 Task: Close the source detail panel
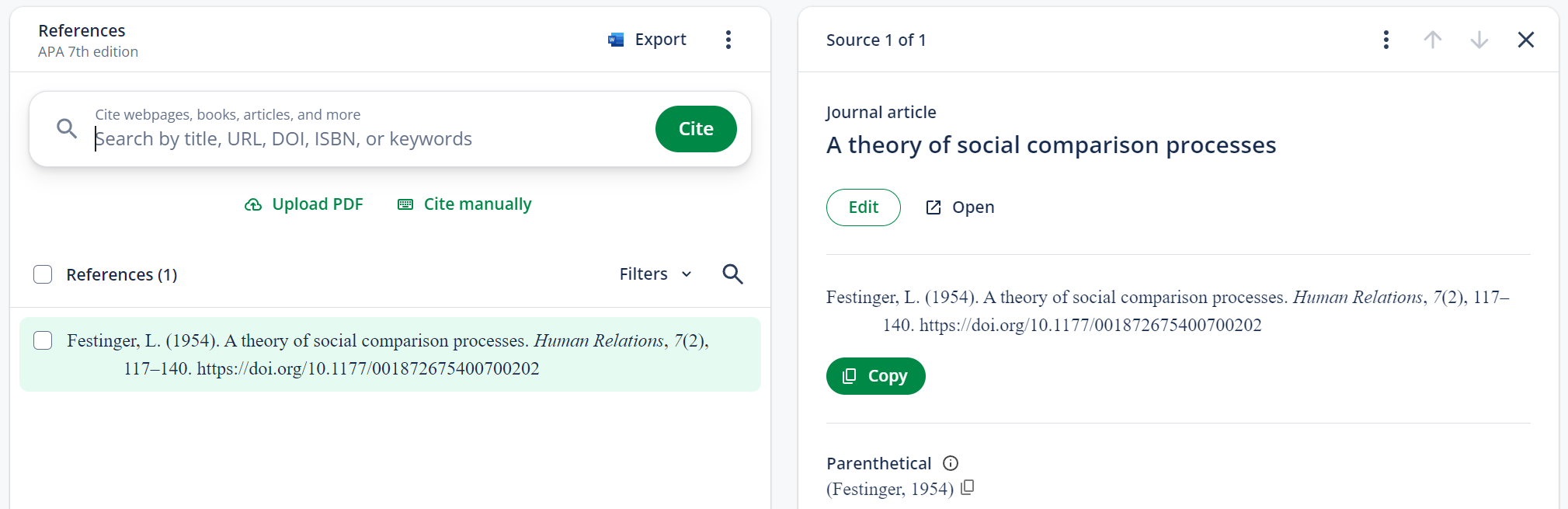[x=1525, y=40]
